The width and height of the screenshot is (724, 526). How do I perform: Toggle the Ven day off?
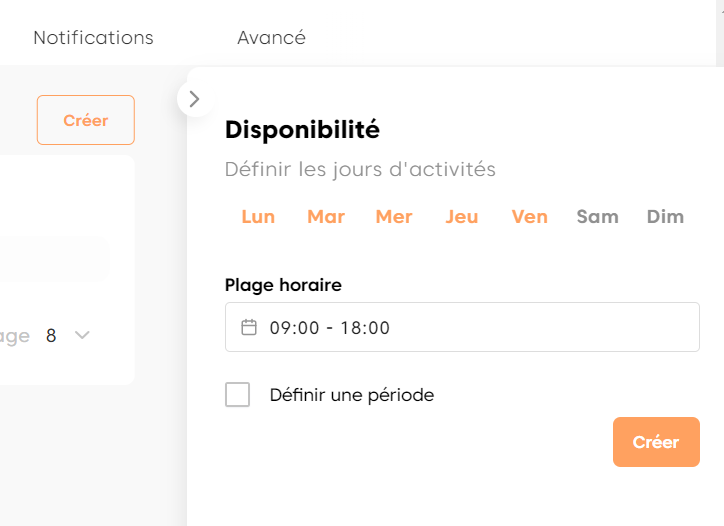click(x=530, y=217)
